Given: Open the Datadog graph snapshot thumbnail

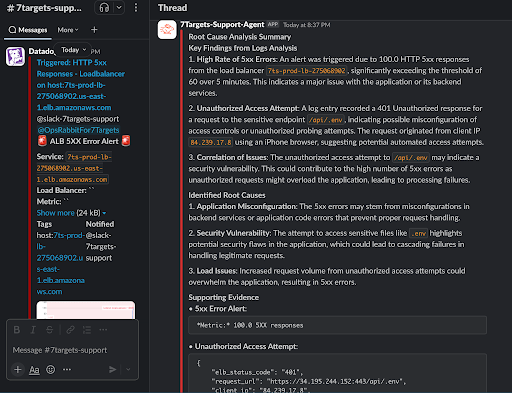Looking at the screenshot, I should point(86,310).
